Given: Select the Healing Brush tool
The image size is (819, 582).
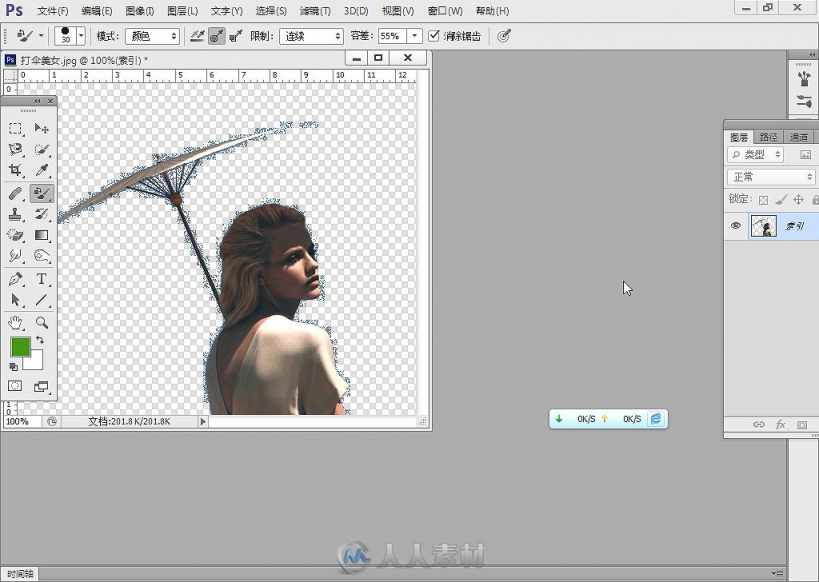Looking at the screenshot, I should [15, 194].
